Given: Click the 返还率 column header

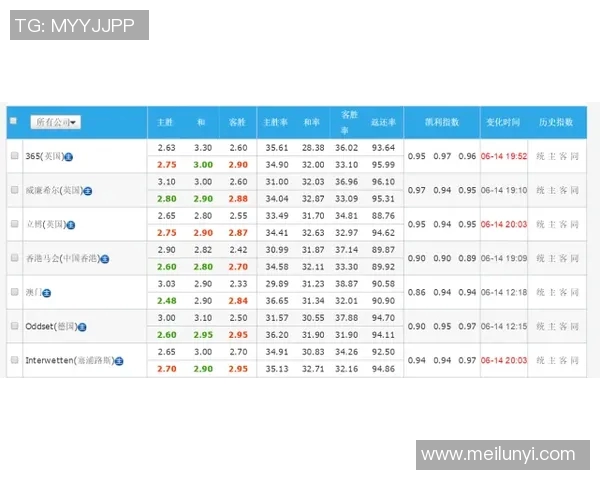Looking at the screenshot, I should click(385, 122).
